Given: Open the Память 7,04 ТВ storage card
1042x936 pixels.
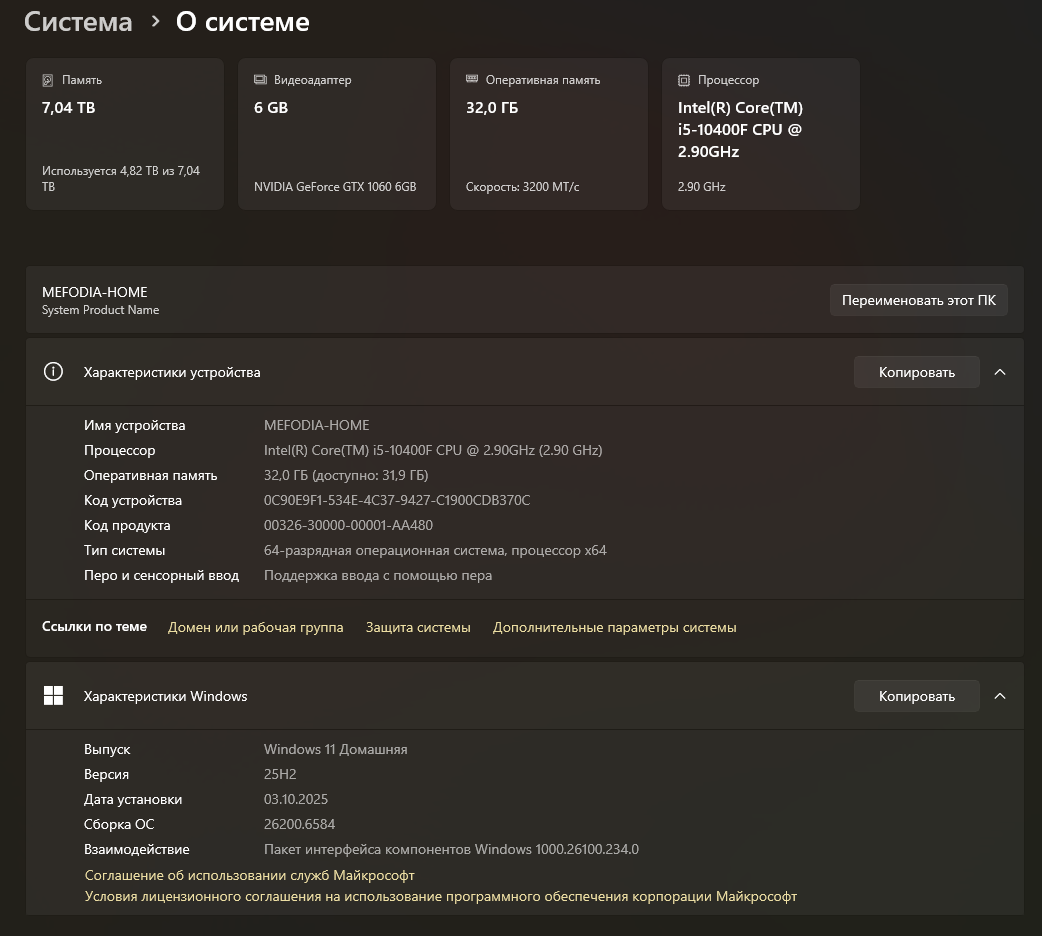Looking at the screenshot, I should tap(125, 135).
